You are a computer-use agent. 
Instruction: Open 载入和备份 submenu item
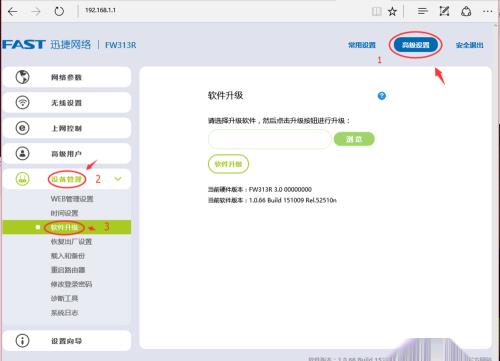[68, 256]
